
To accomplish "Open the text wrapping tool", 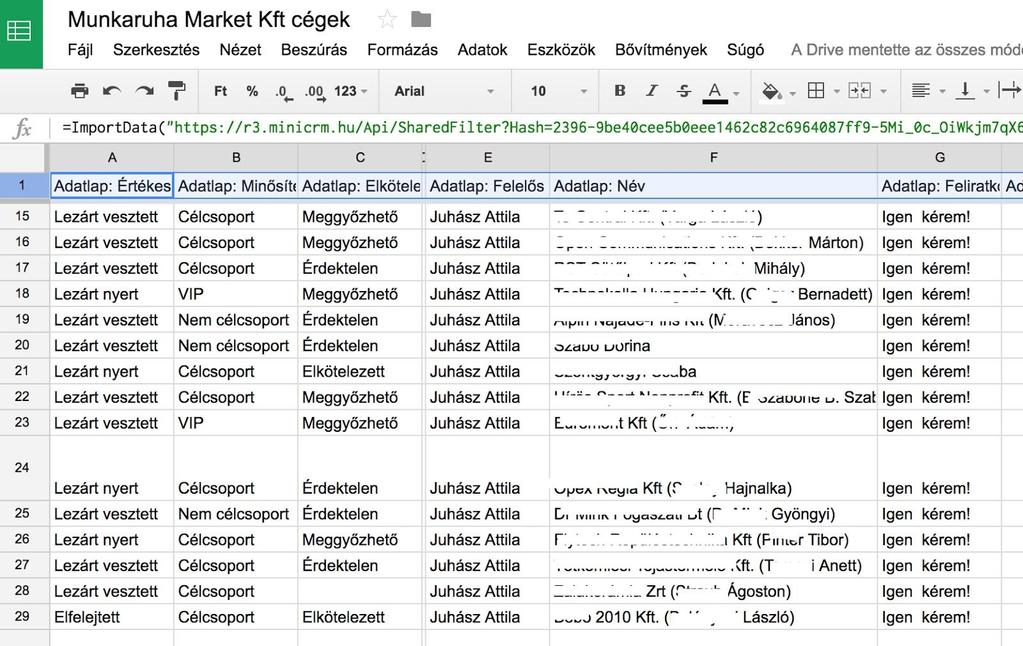I will [x=1009, y=91].
